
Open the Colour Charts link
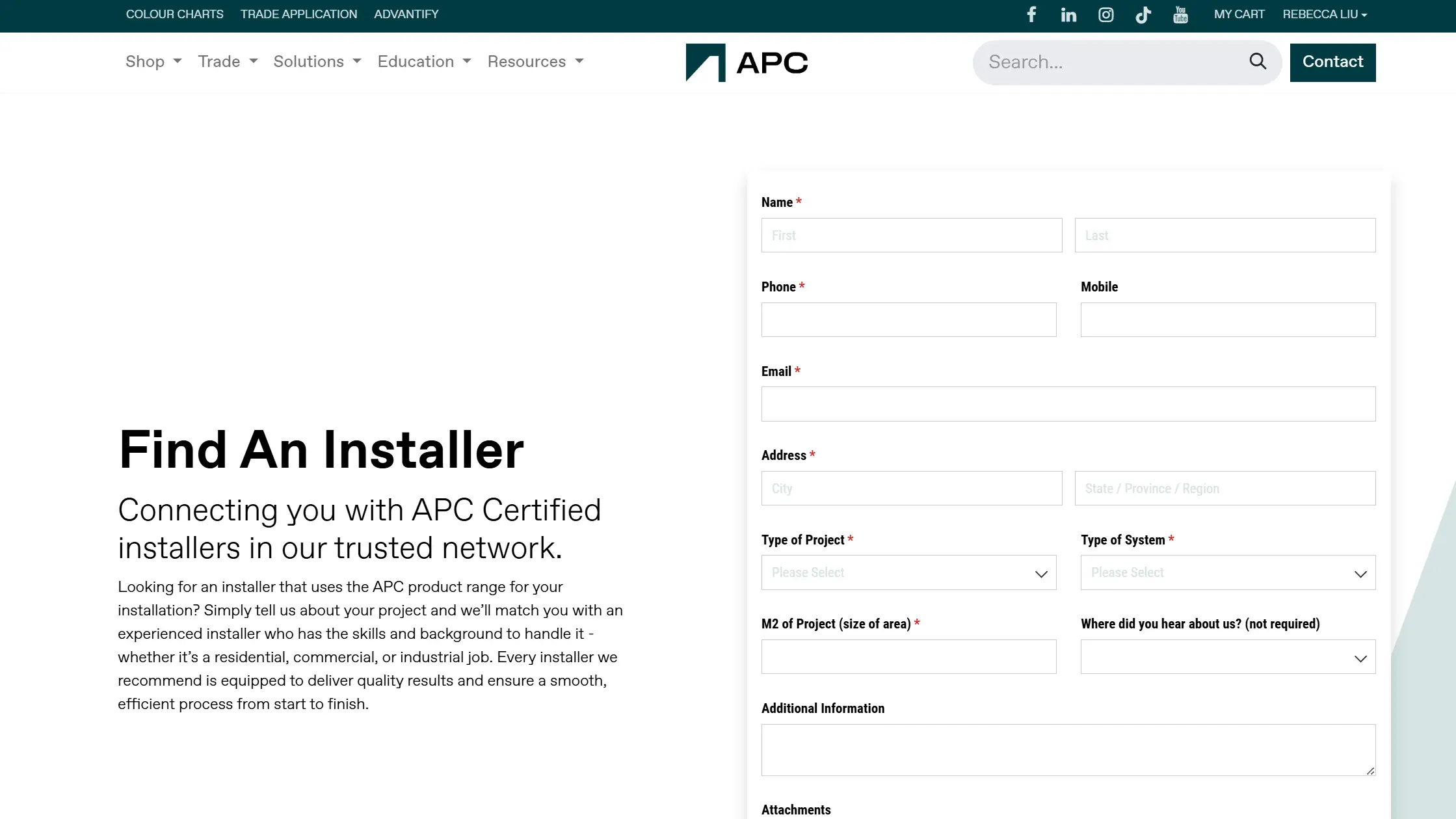pyautogui.click(x=174, y=14)
